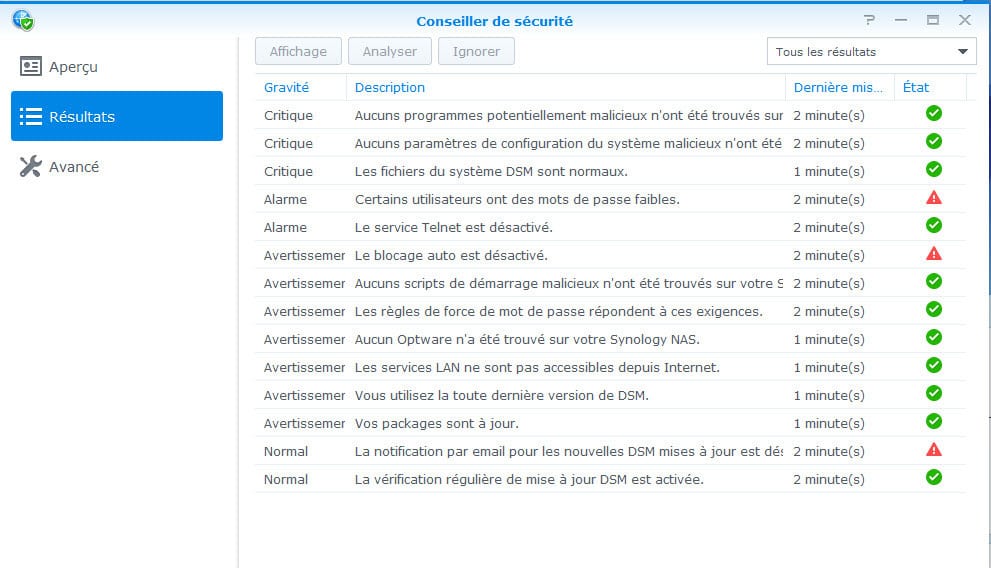Click '1 minute(s)' in the packages row
The height and width of the screenshot is (568, 991).
click(829, 423)
